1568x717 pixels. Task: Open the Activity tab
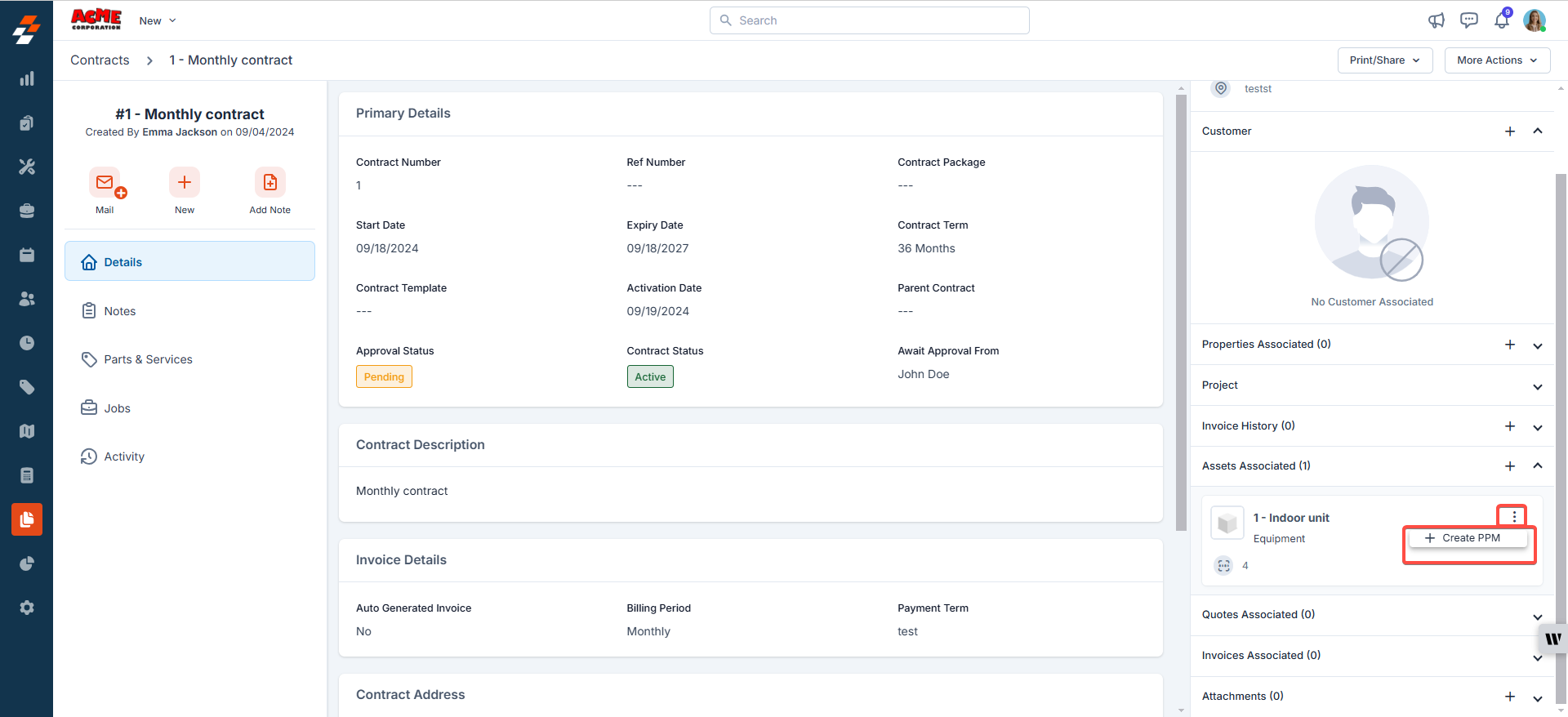point(124,456)
